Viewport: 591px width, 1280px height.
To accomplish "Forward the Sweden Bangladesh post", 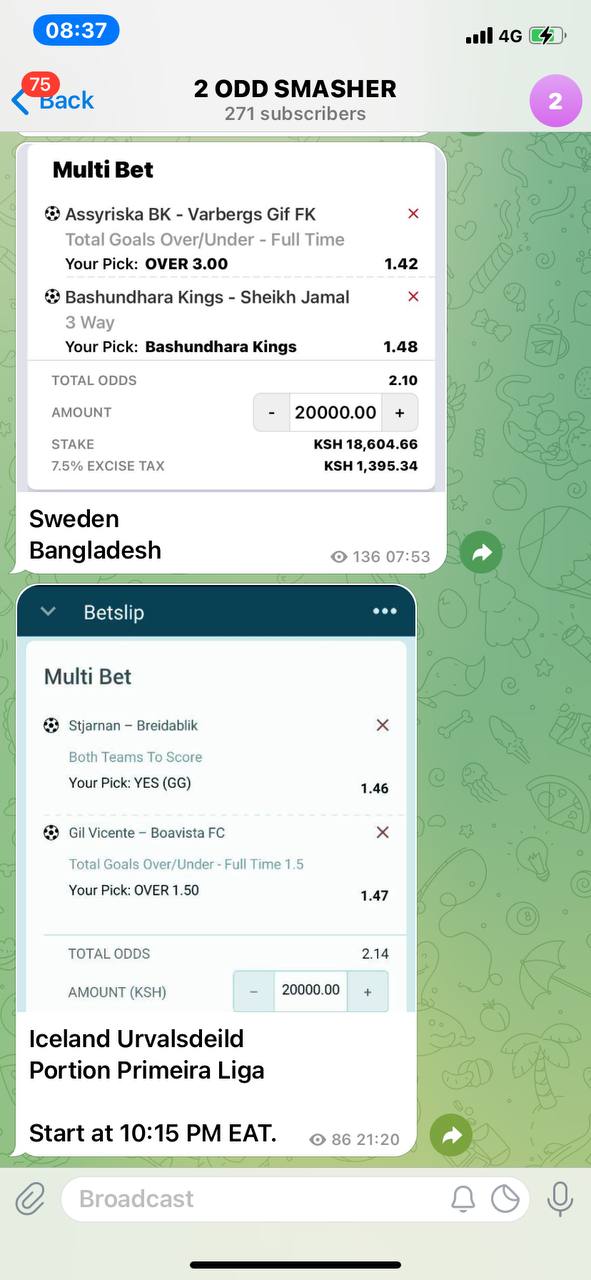I will pos(482,553).
